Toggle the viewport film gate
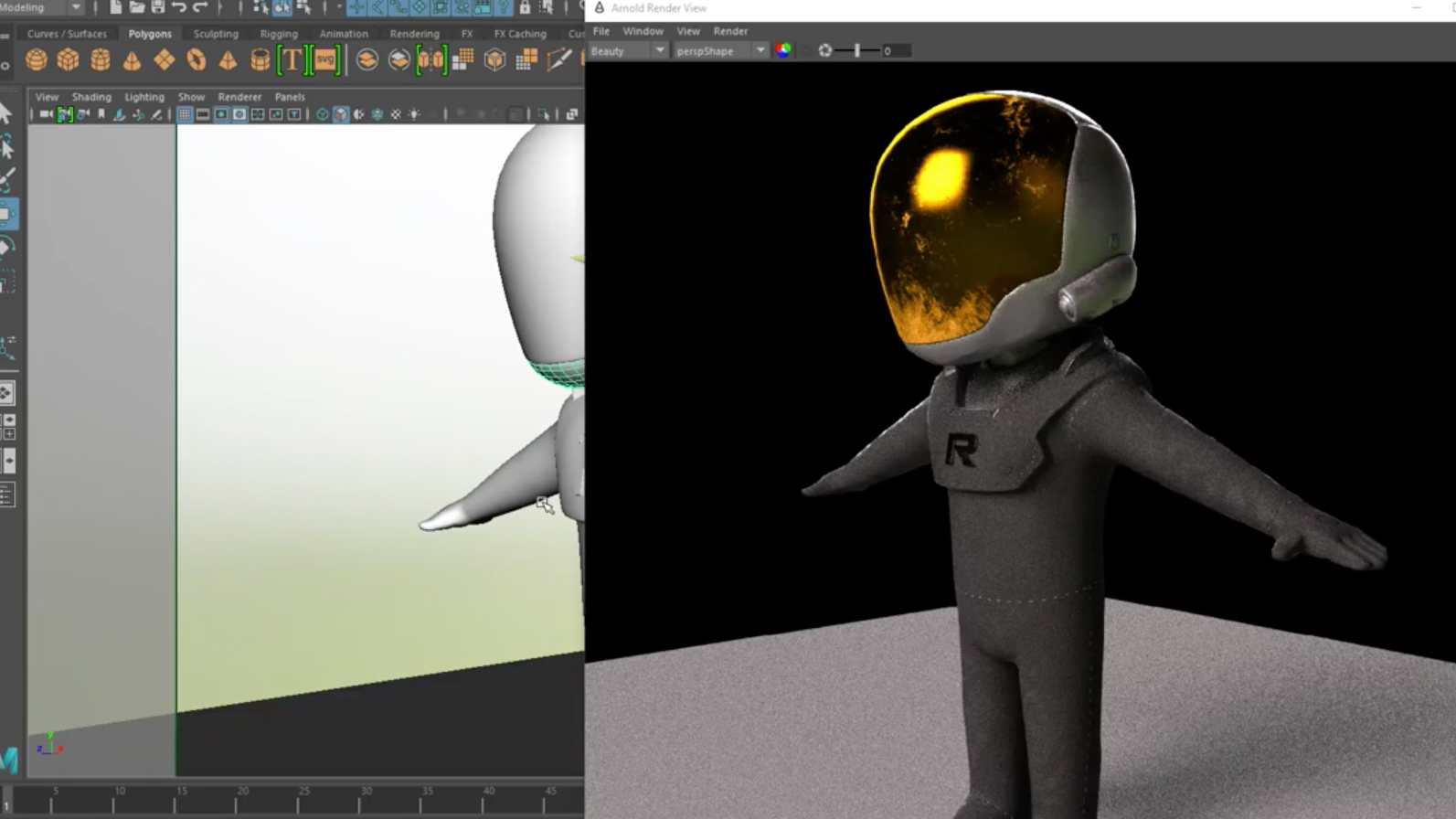The height and width of the screenshot is (819, 1456). pyautogui.click(x=203, y=114)
